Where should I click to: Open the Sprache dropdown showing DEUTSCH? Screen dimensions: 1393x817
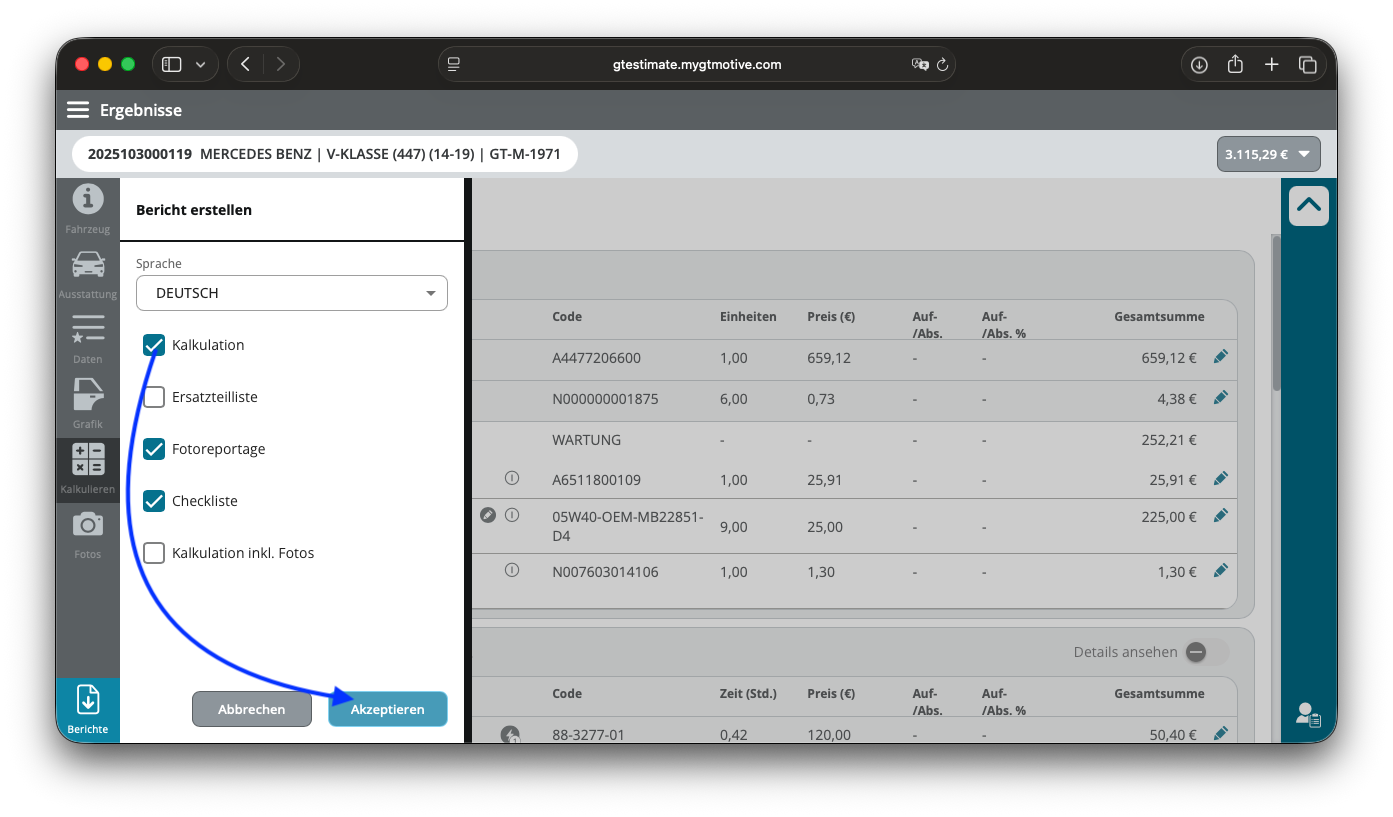click(292, 293)
